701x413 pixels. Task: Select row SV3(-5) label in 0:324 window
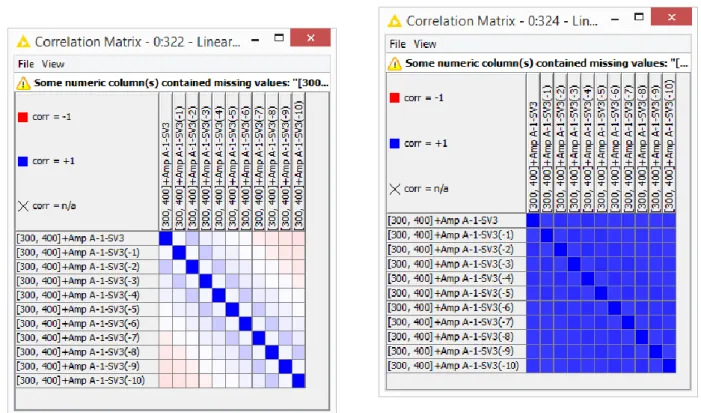pos(456,293)
